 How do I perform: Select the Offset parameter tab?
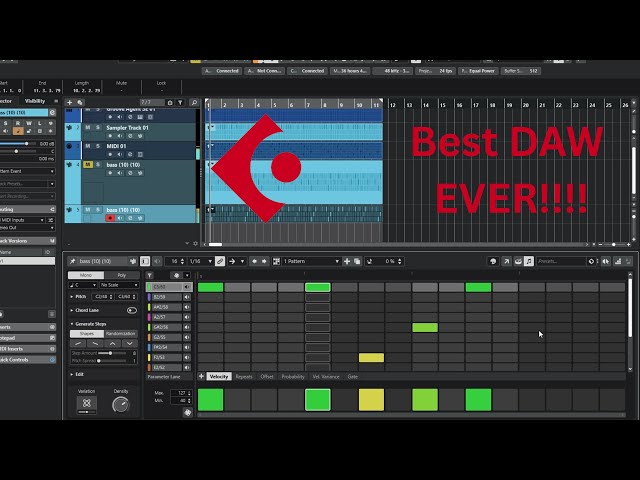pos(267,377)
